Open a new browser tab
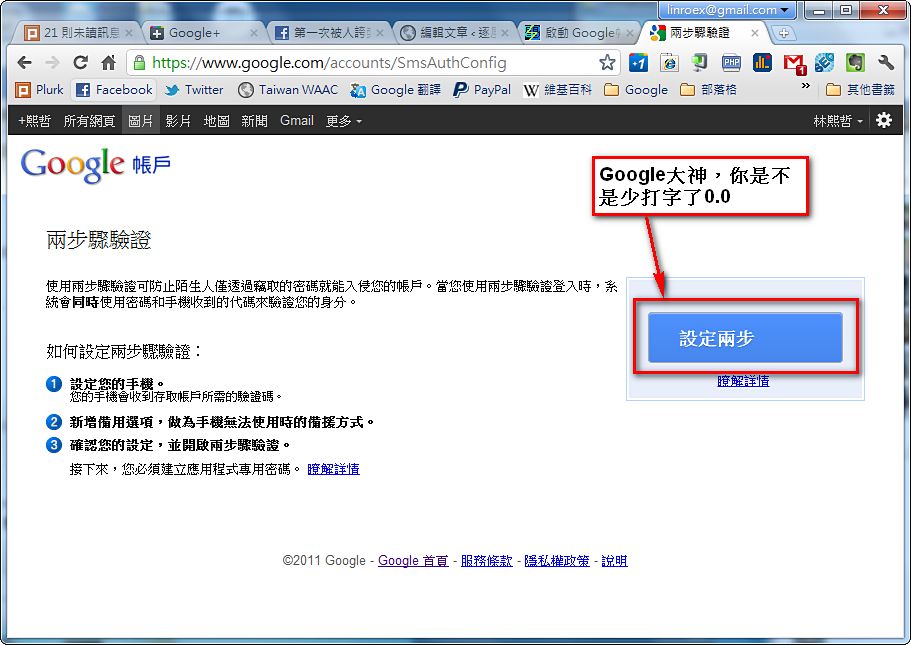Screen dimensions: 911x645 pos(783,33)
